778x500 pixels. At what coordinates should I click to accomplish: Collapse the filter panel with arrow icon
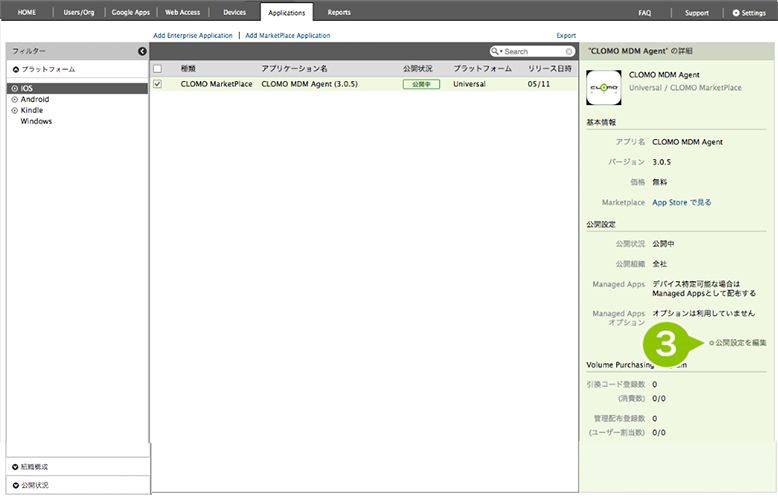(142, 51)
